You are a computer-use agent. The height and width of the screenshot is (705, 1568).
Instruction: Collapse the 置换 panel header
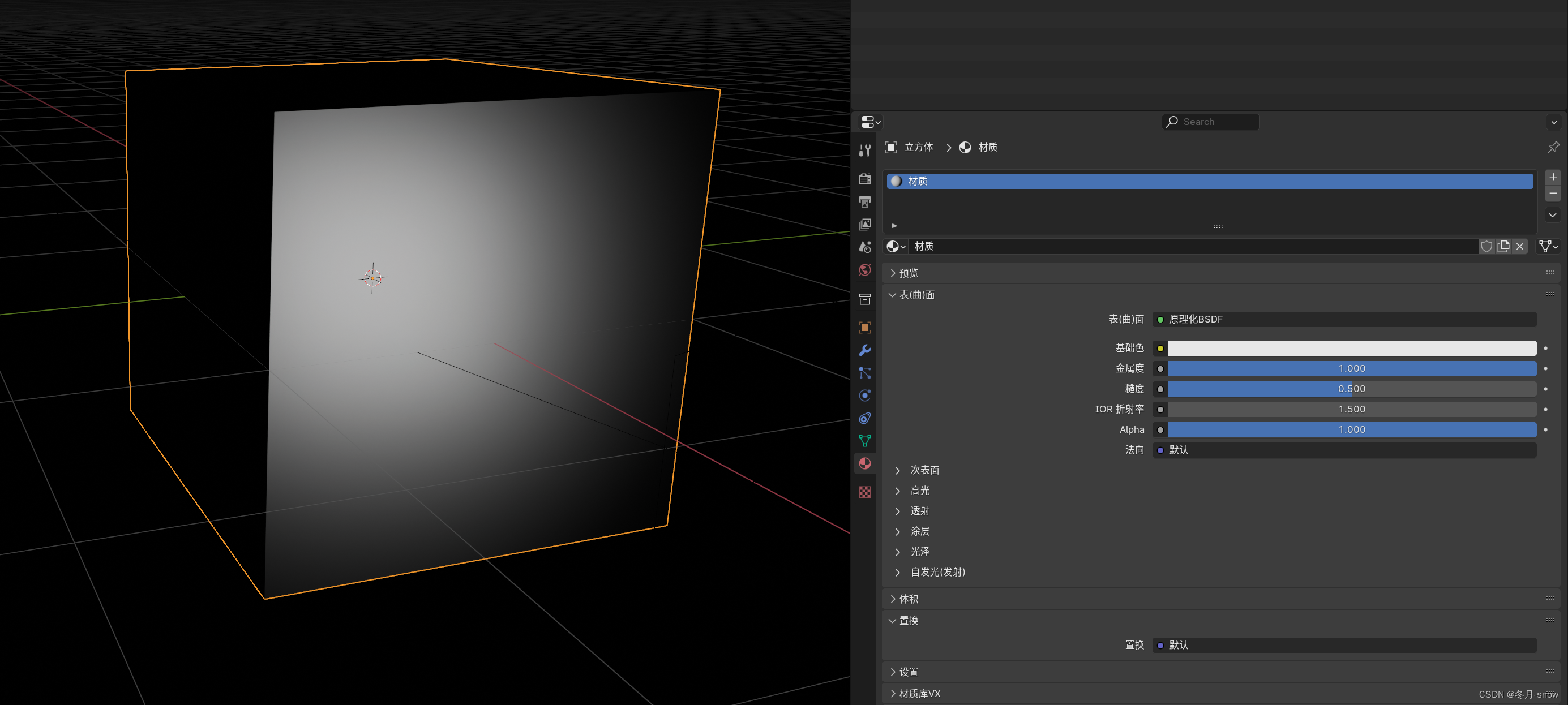(908, 621)
